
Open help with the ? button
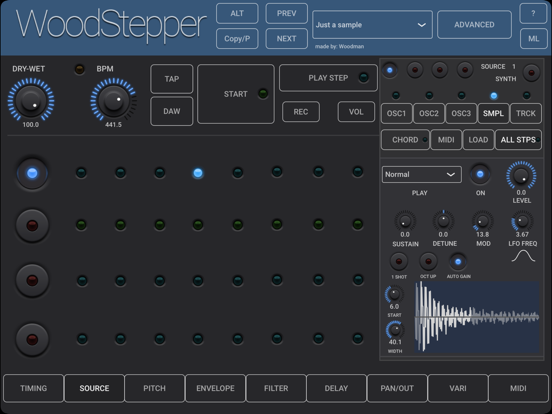point(533,13)
